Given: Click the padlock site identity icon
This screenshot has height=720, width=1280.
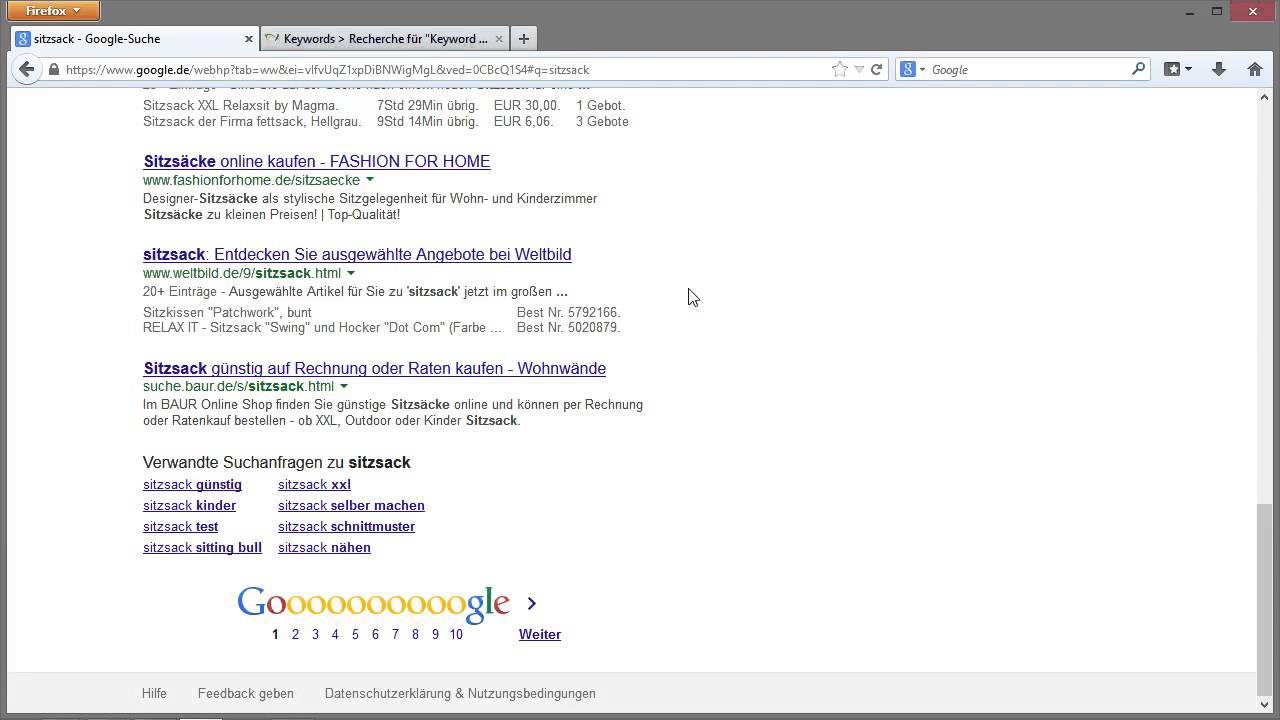Looking at the screenshot, I should 53,70.
